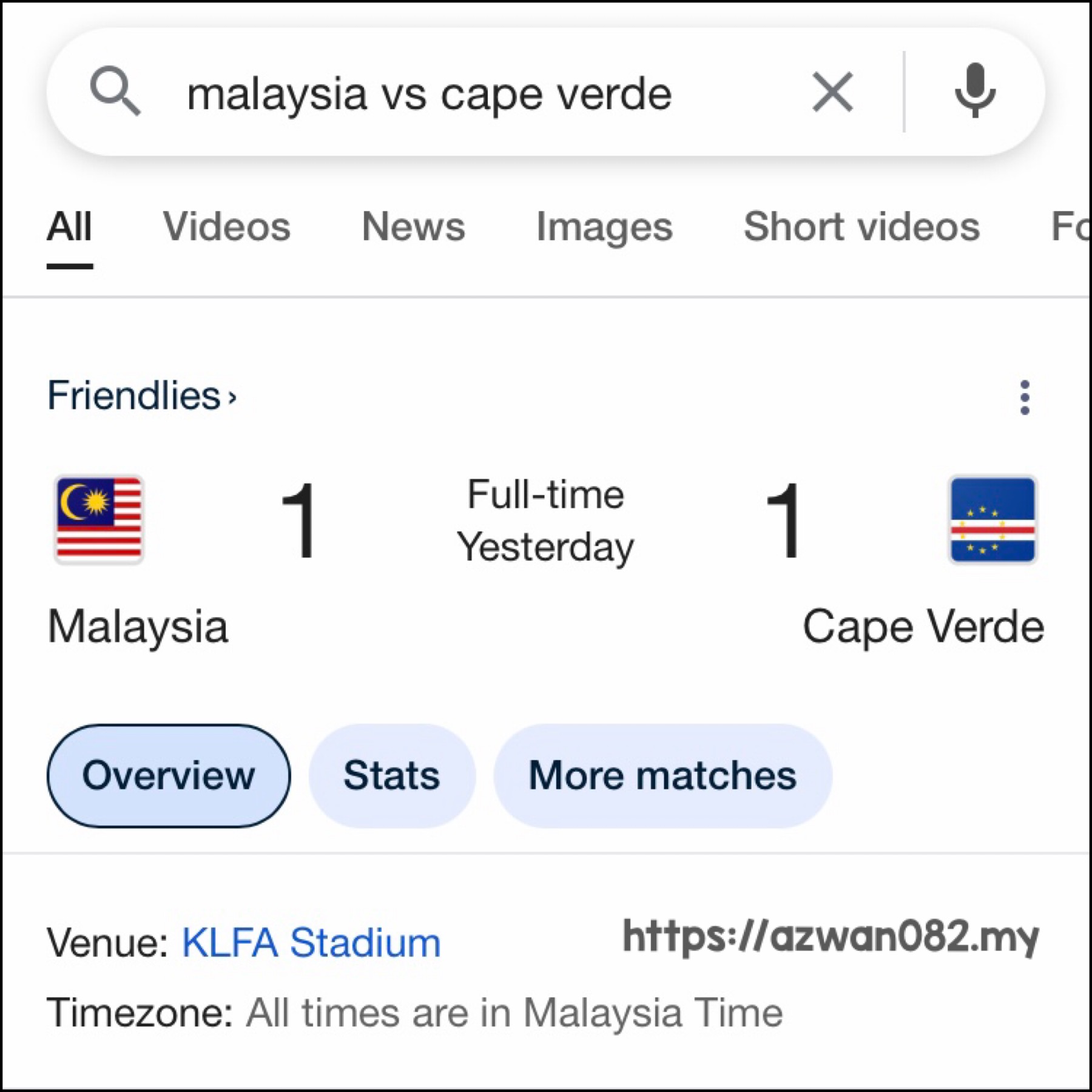Switch to the Videos tab
This screenshot has width=1092, height=1092.
pyautogui.click(x=226, y=226)
